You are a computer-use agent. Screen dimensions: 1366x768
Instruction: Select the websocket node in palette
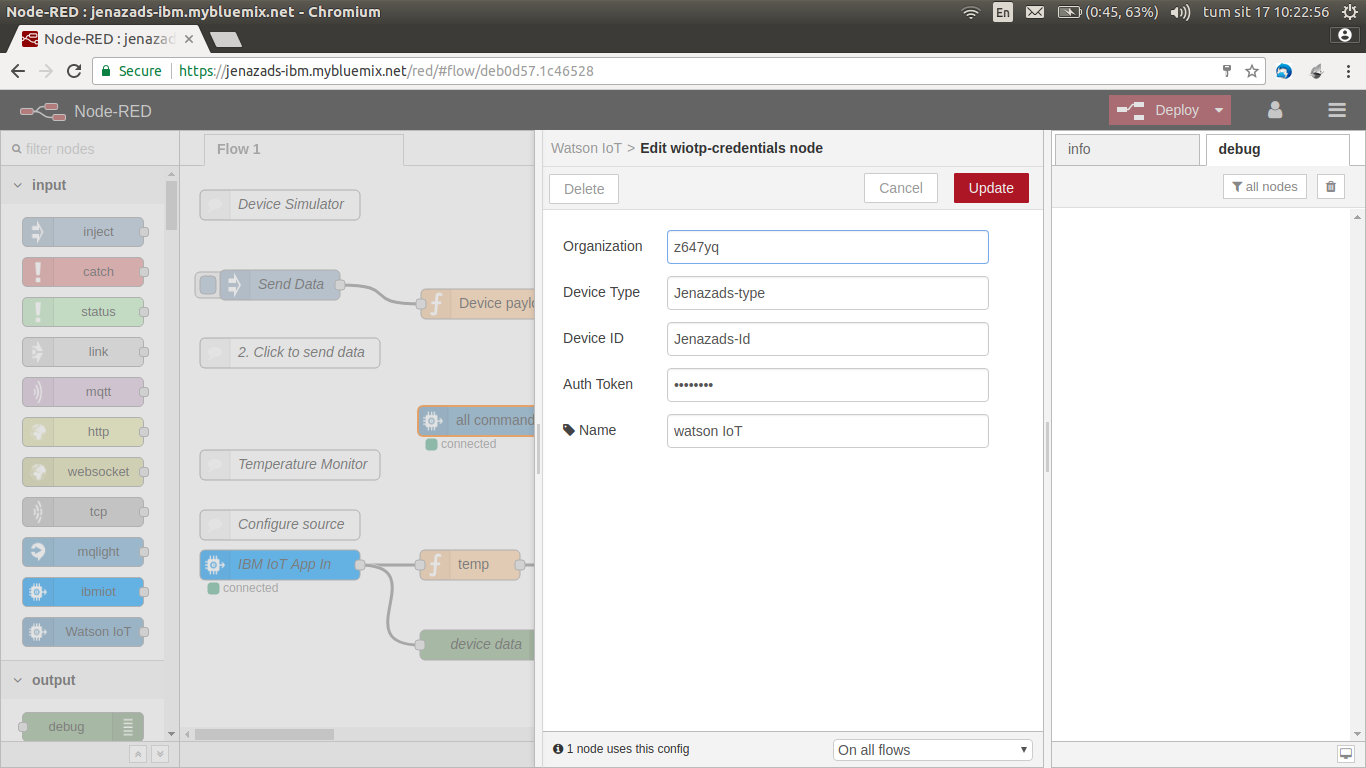(x=83, y=472)
